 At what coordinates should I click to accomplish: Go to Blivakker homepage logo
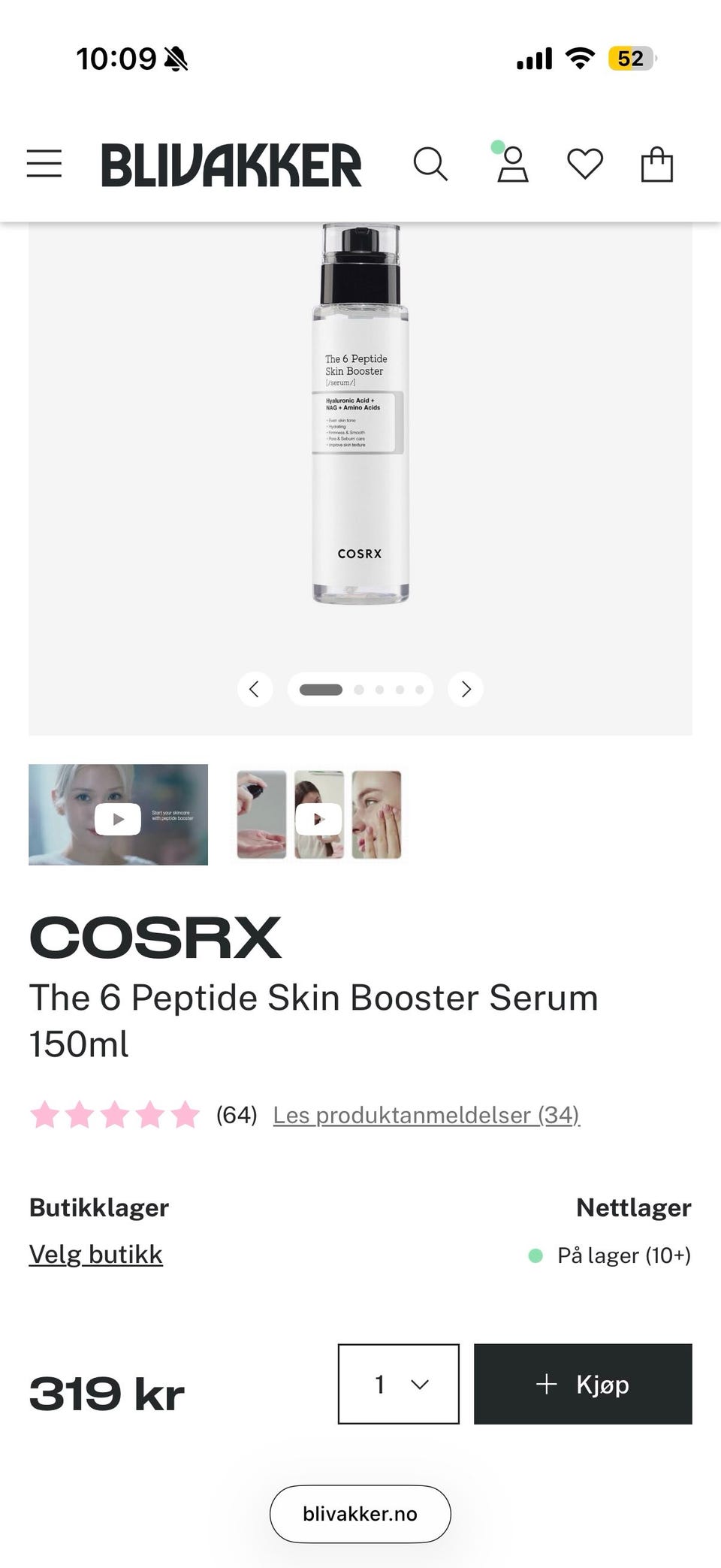point(231,165)
